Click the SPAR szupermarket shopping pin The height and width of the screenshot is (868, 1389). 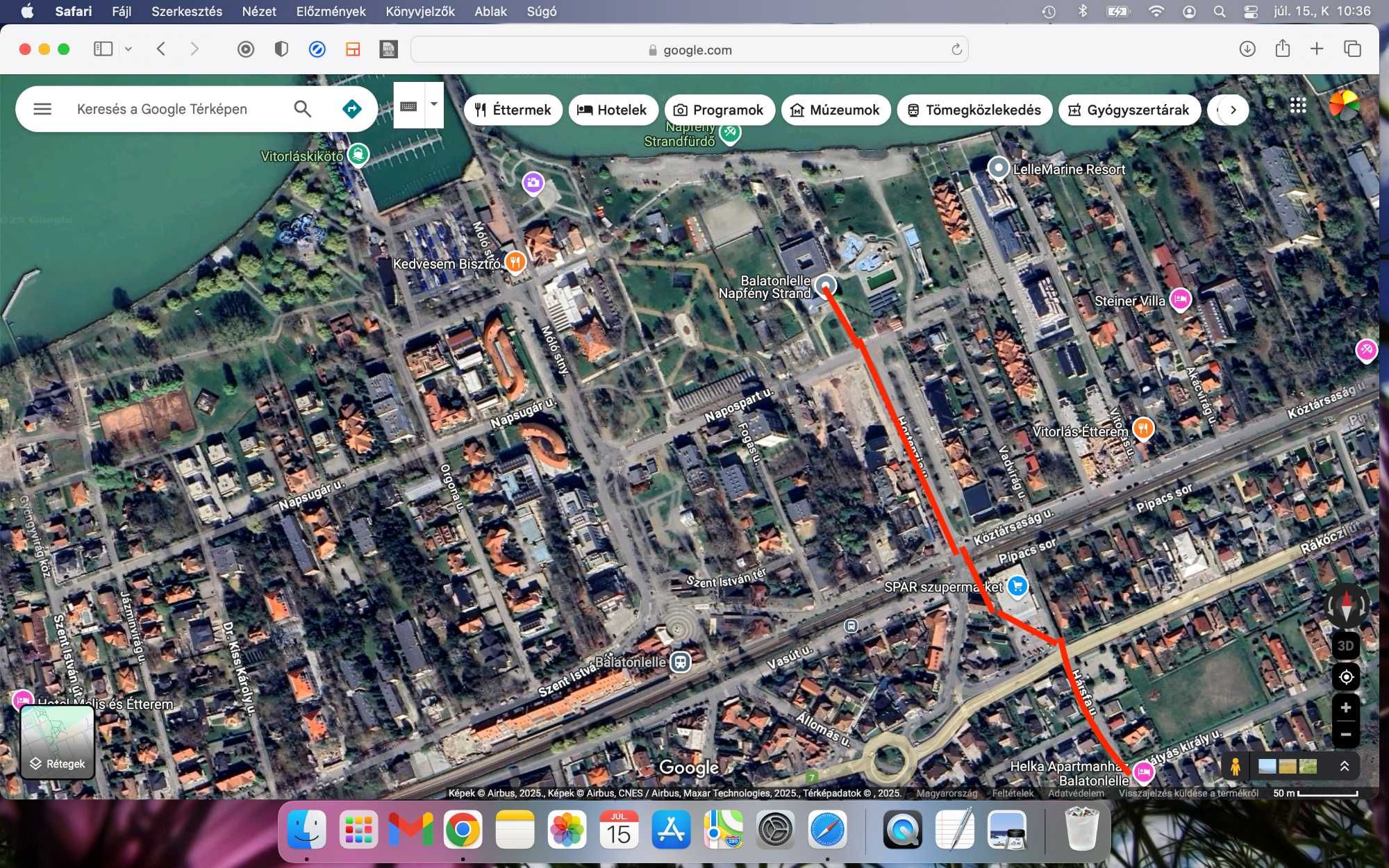coord(1017,587)
